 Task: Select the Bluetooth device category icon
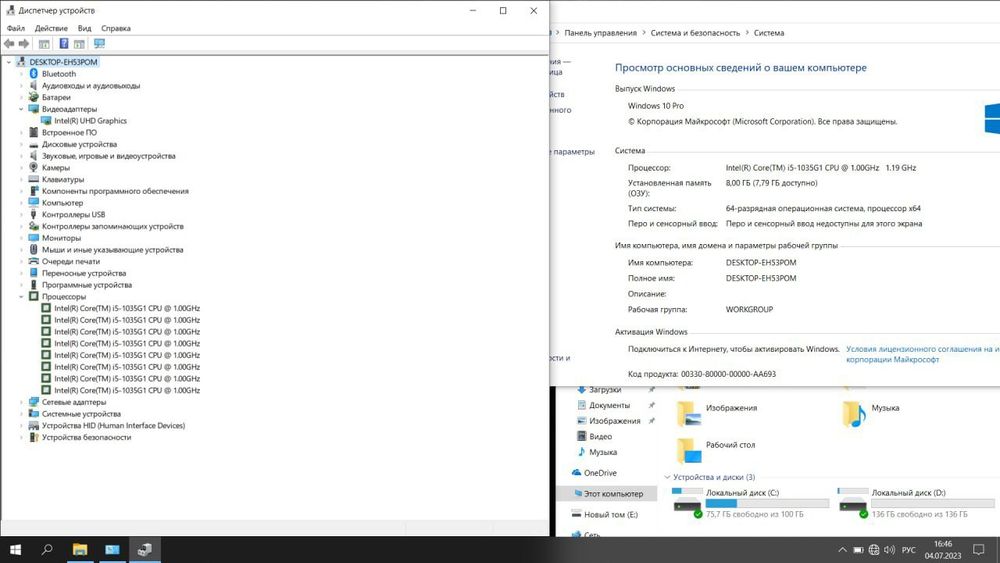click(x=34, y=74)
